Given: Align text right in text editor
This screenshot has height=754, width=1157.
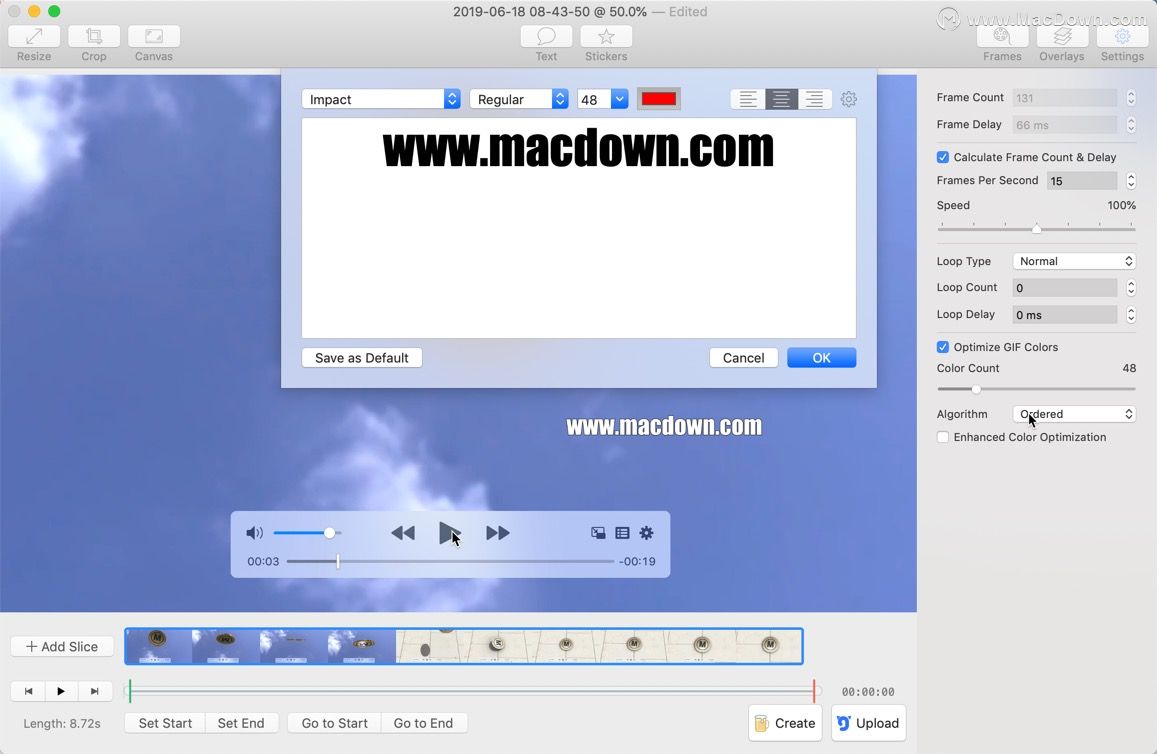Looking at the screenshot, I should point(815,99).
